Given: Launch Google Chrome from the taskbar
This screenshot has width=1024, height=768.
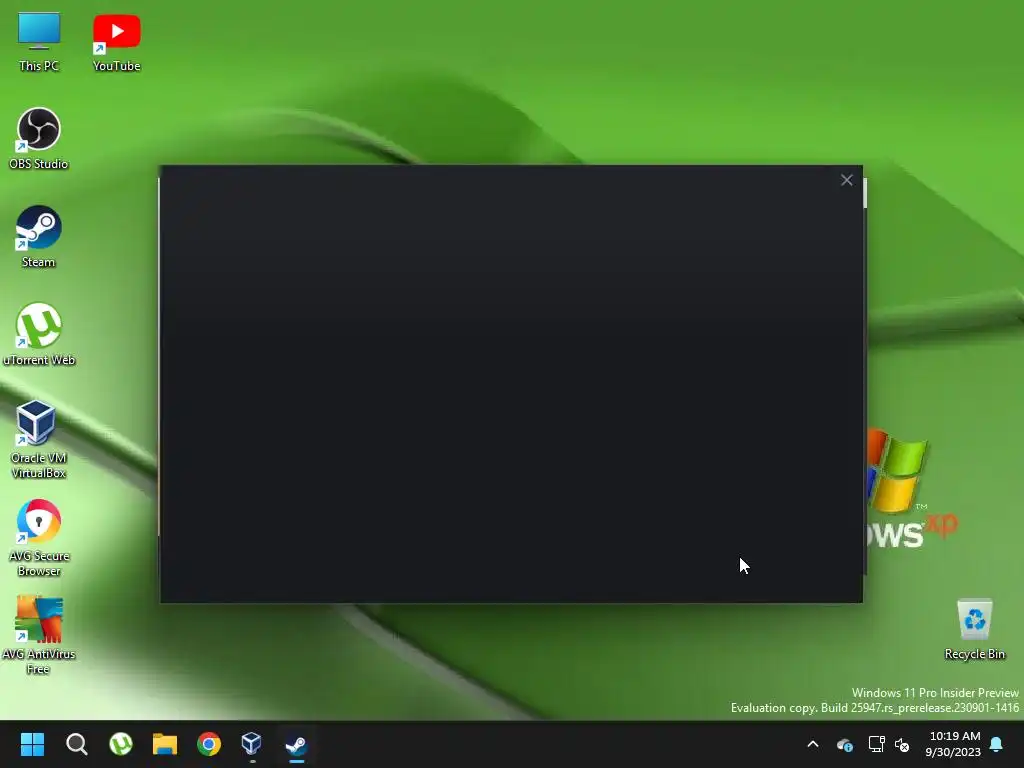Looking at the screenshot, I should click(209, 744).
